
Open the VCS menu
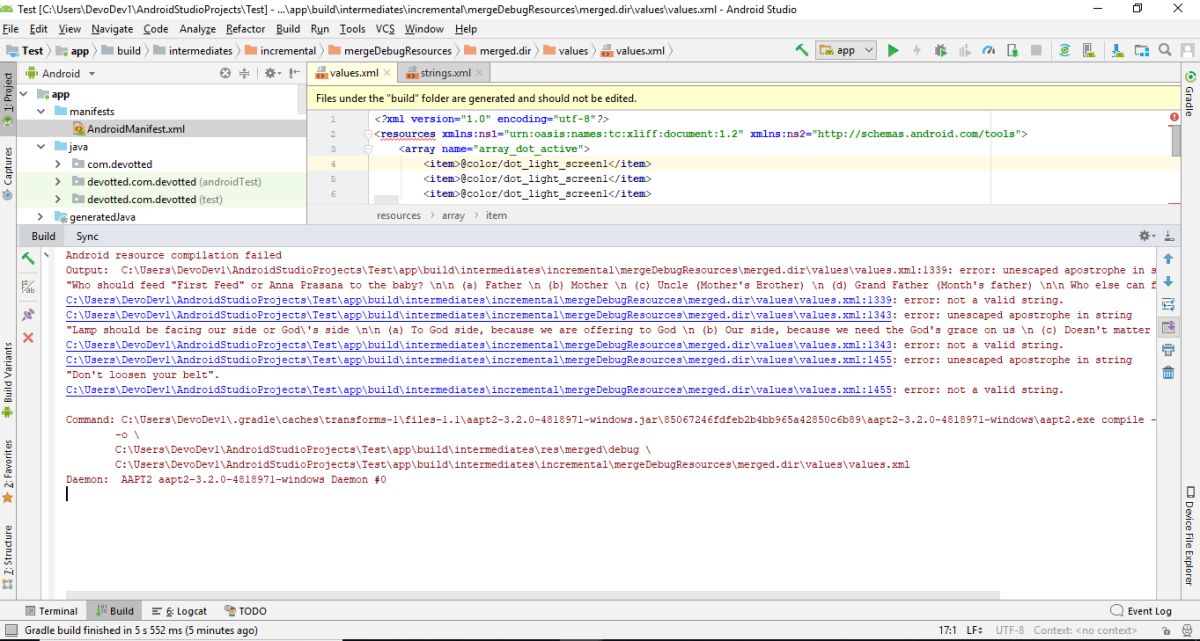[385, 29]
